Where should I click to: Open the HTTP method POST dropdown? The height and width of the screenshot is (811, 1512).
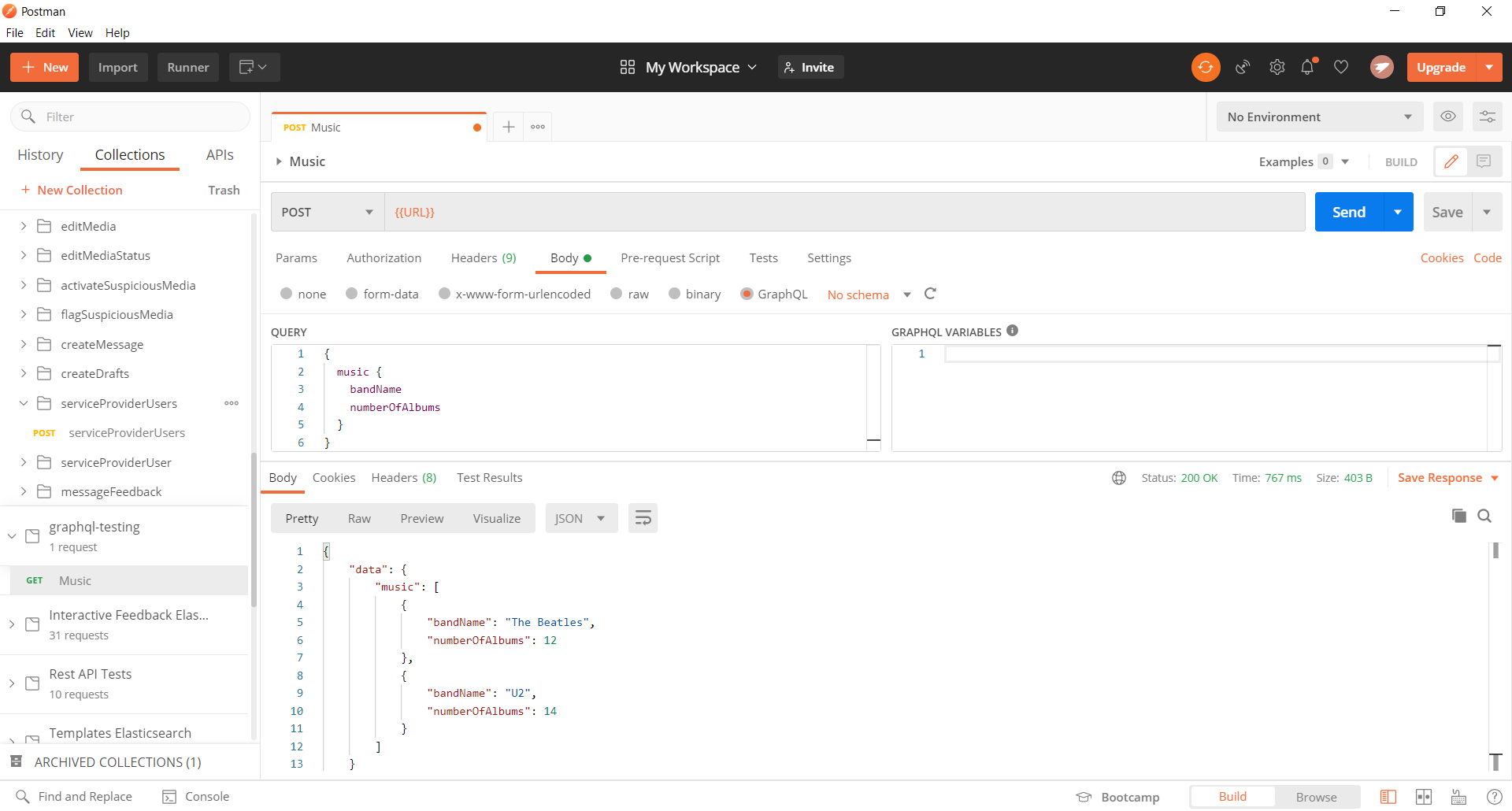328,212
